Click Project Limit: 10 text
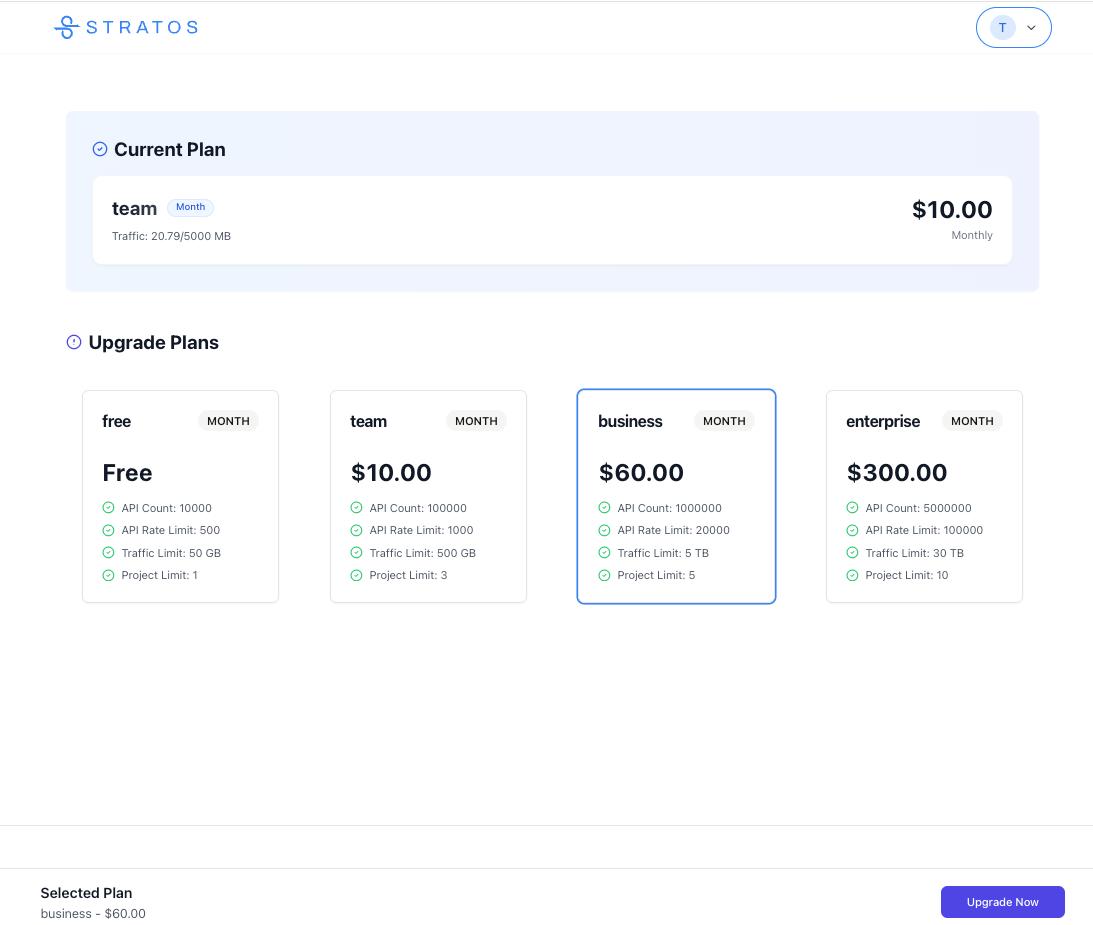The height and width of the screenshot is (925, 1093). [907, 575]
